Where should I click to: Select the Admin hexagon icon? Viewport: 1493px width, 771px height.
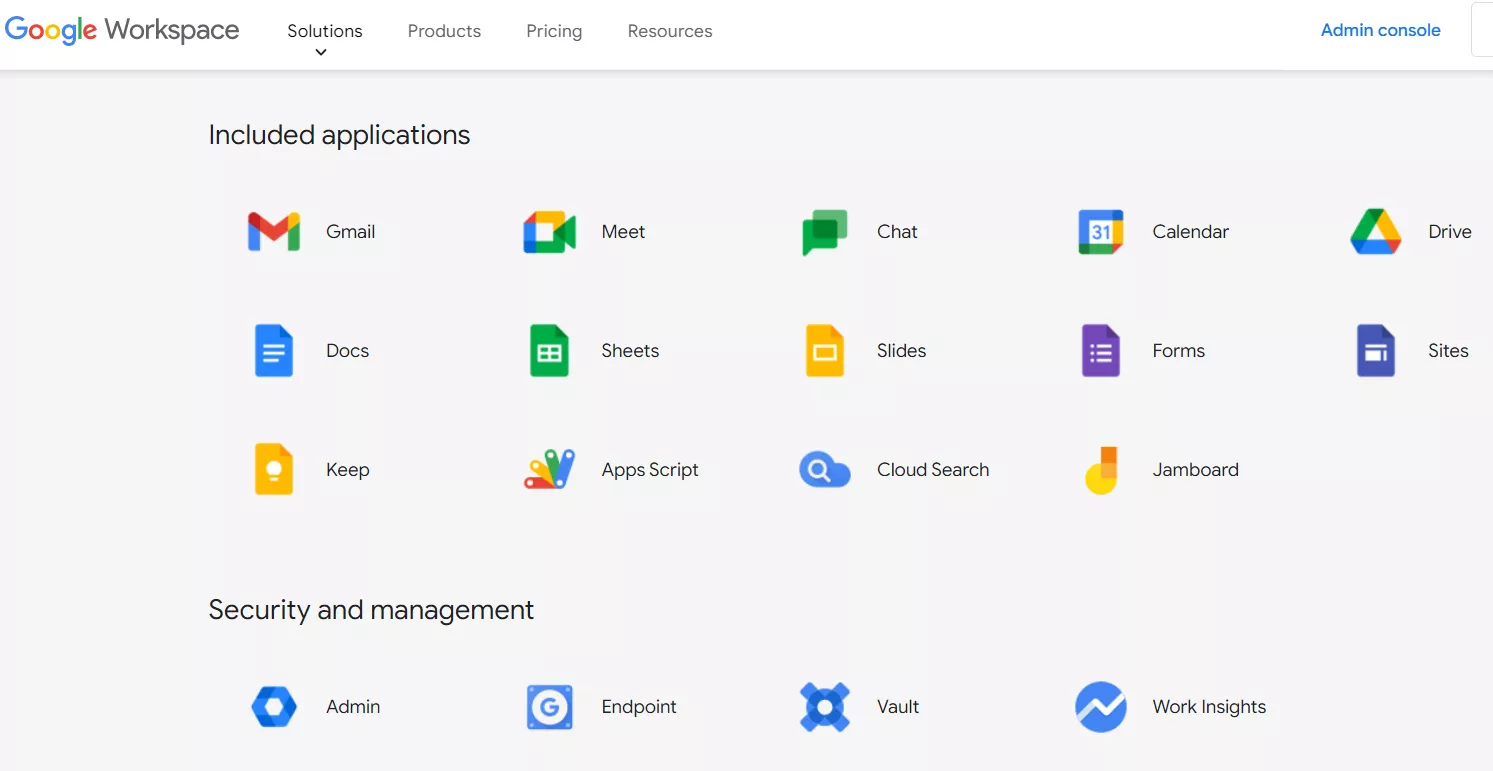pos(274,707)
